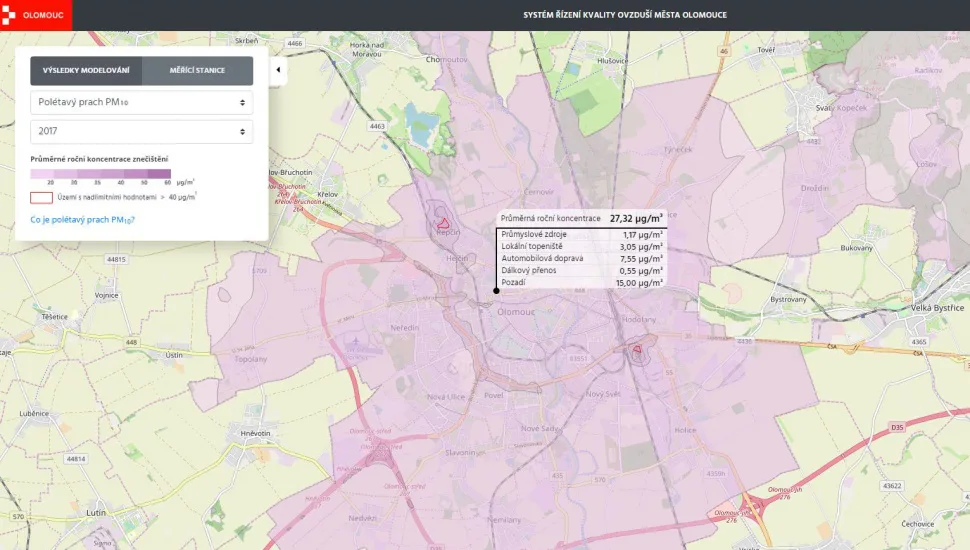The image size is (970, 550).
Task: Click the darkest legend color swatch
Action: point(159,174)
